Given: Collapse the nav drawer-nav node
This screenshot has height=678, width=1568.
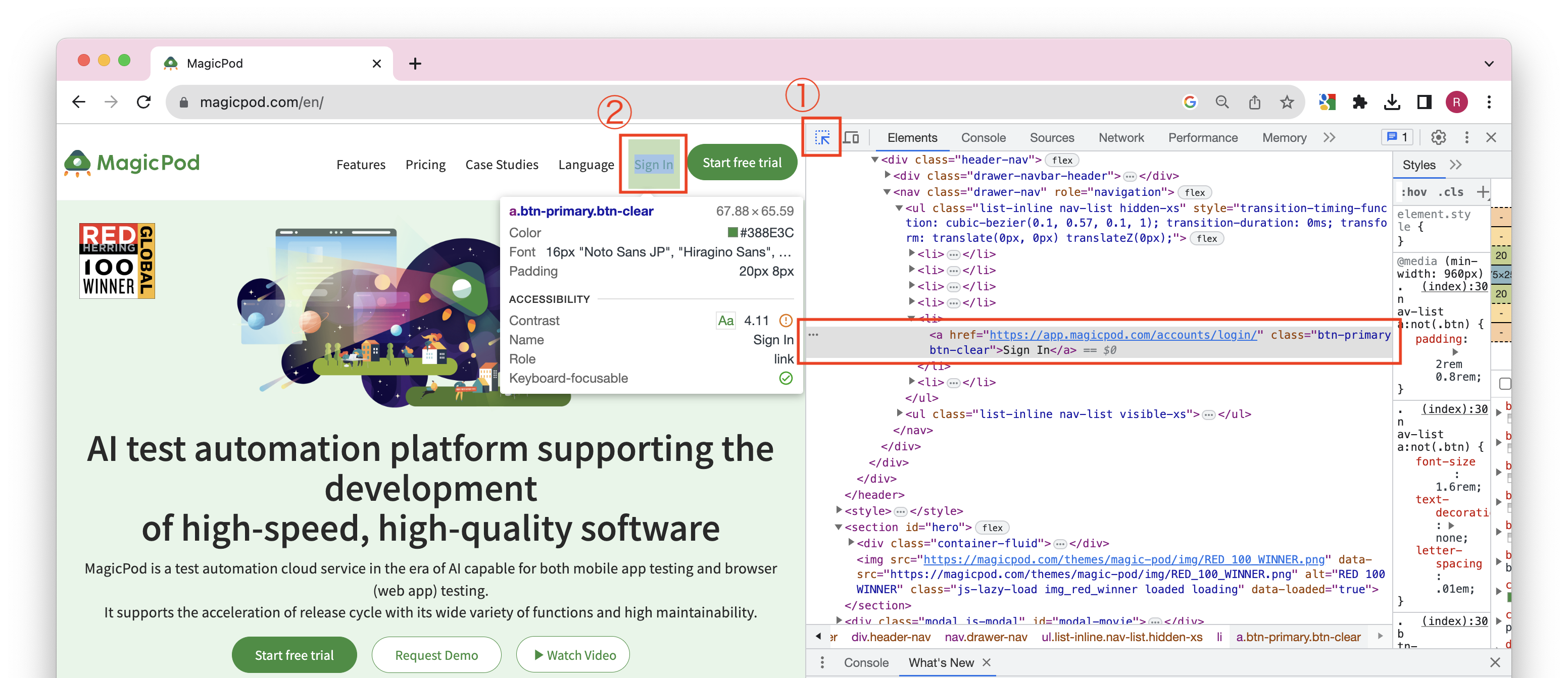Looking at the screenshot, I should coord(887,191).
